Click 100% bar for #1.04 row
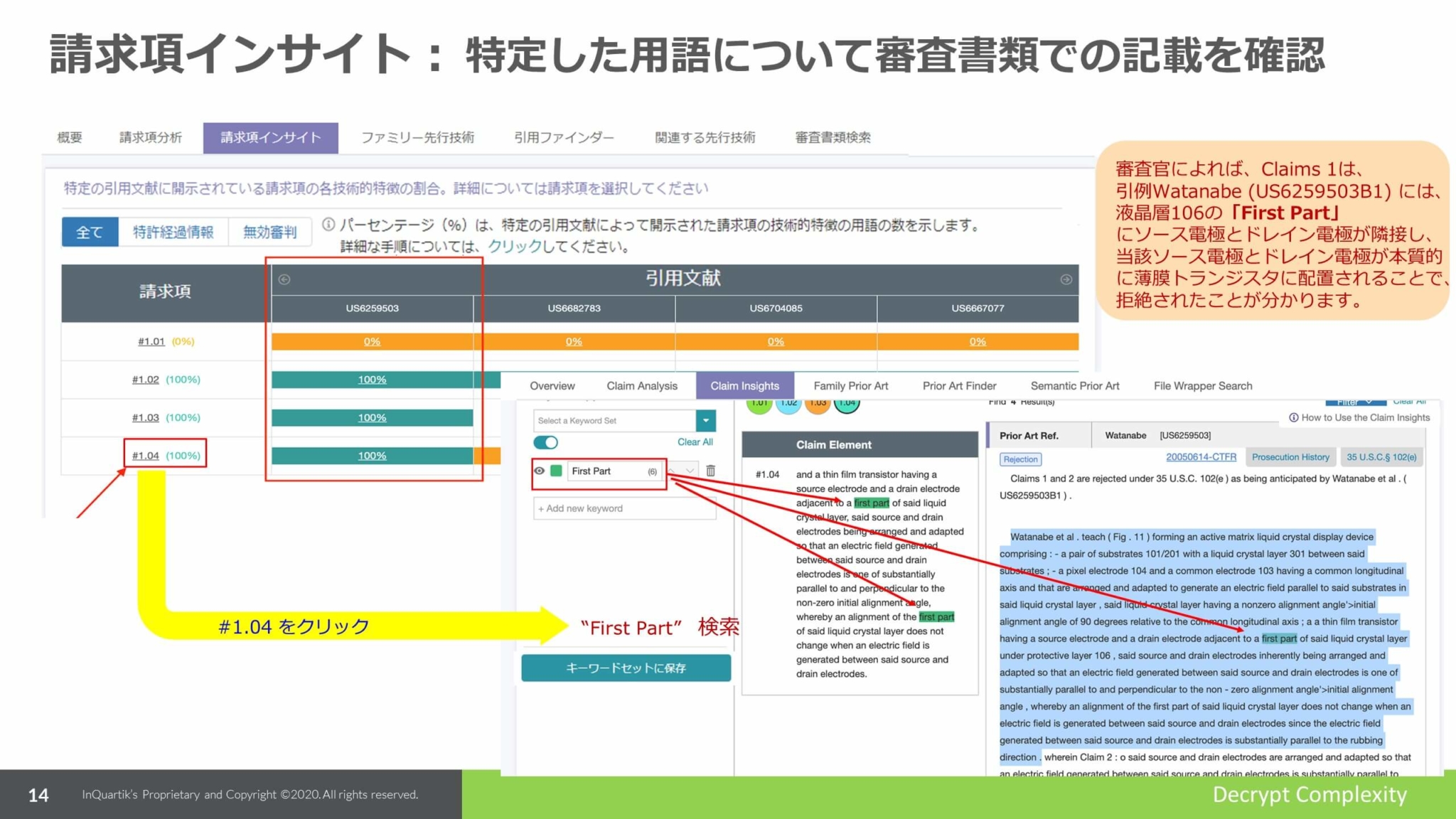The height and width of the screenshot is (819, 1456). [x=373, y=456]
